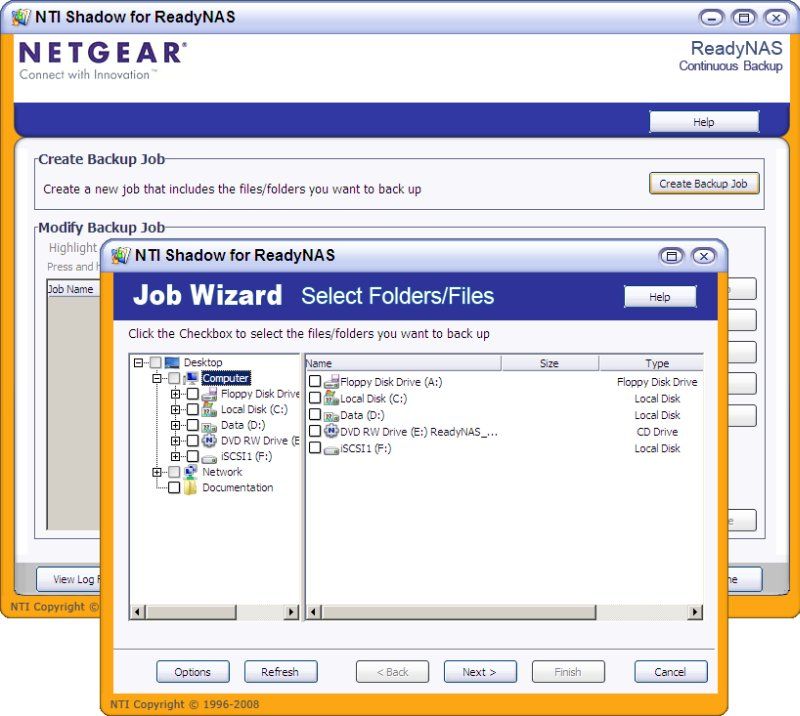Viewport: 800px width, 716px height.
Task: Expand the iSCSI1 (F:) tree node
Action: pos(175,456)
